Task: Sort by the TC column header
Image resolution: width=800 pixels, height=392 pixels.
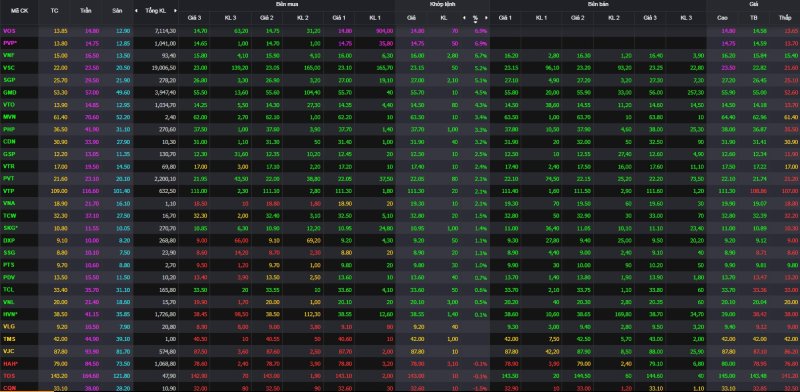Action: 55,11
